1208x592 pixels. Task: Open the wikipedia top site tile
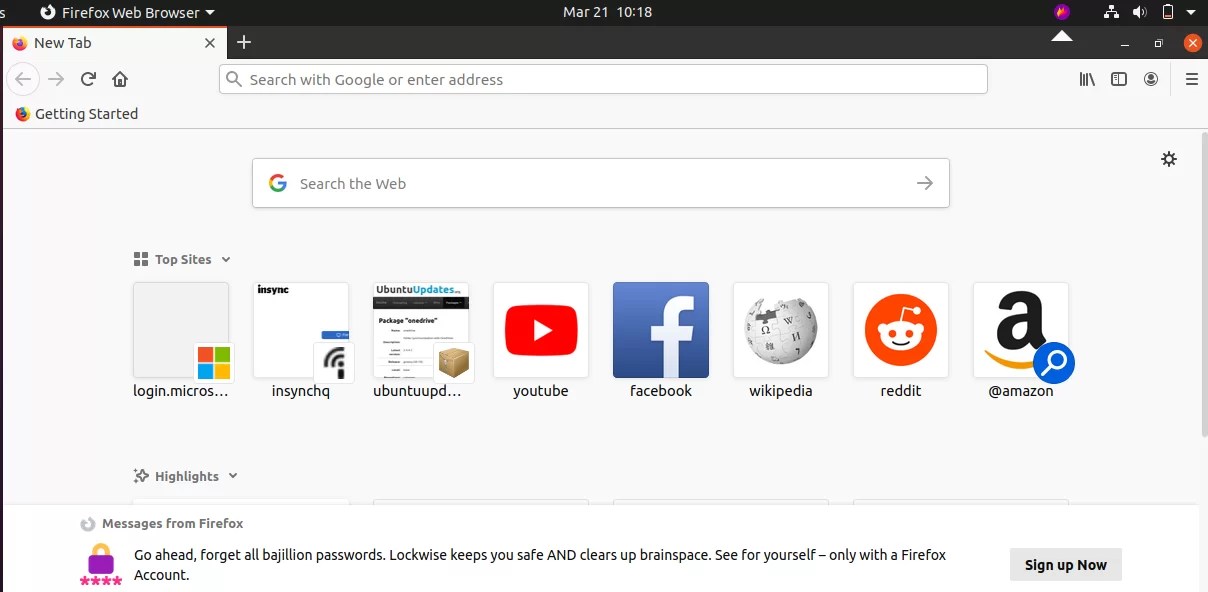click(x=780, y=329)
